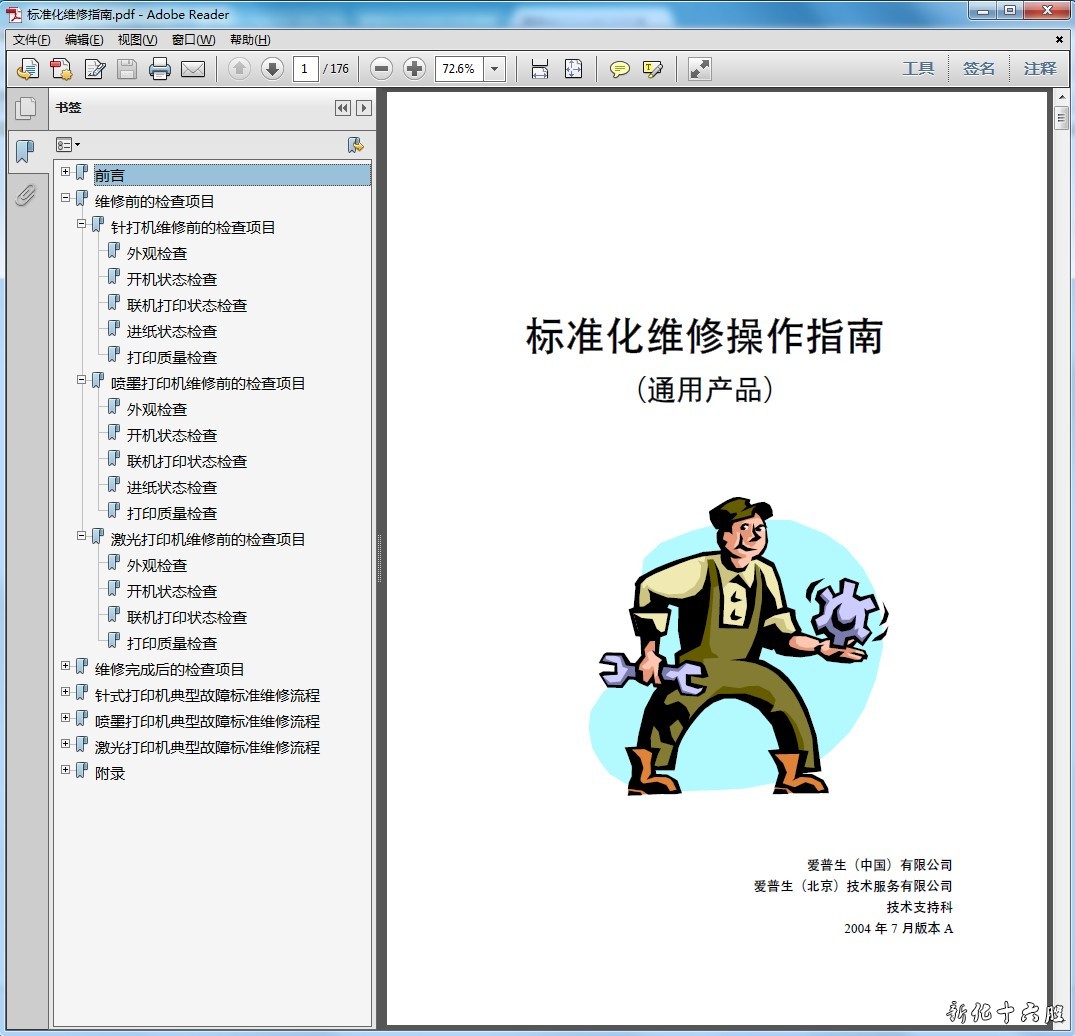The width and height of the screenshot is (1075, 1036).
Task: Open the bookmark options dropdown menu
Action: pyautogui.click(x=68, y=145)
